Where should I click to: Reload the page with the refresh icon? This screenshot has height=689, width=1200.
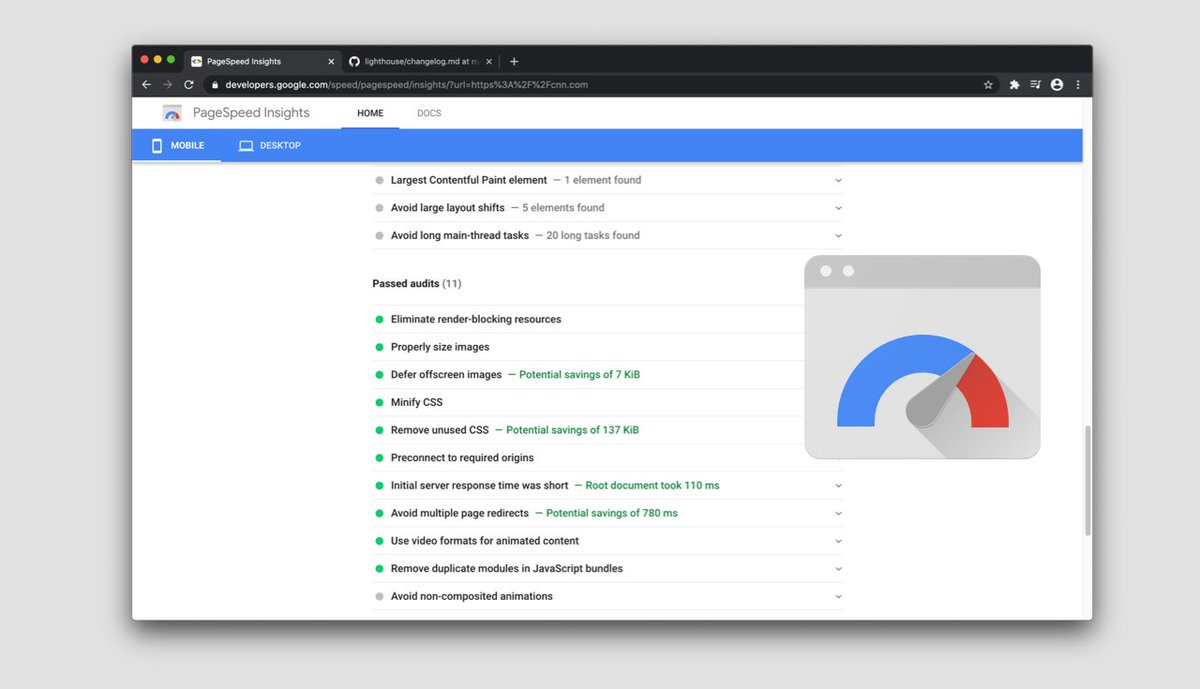point(189,85)
